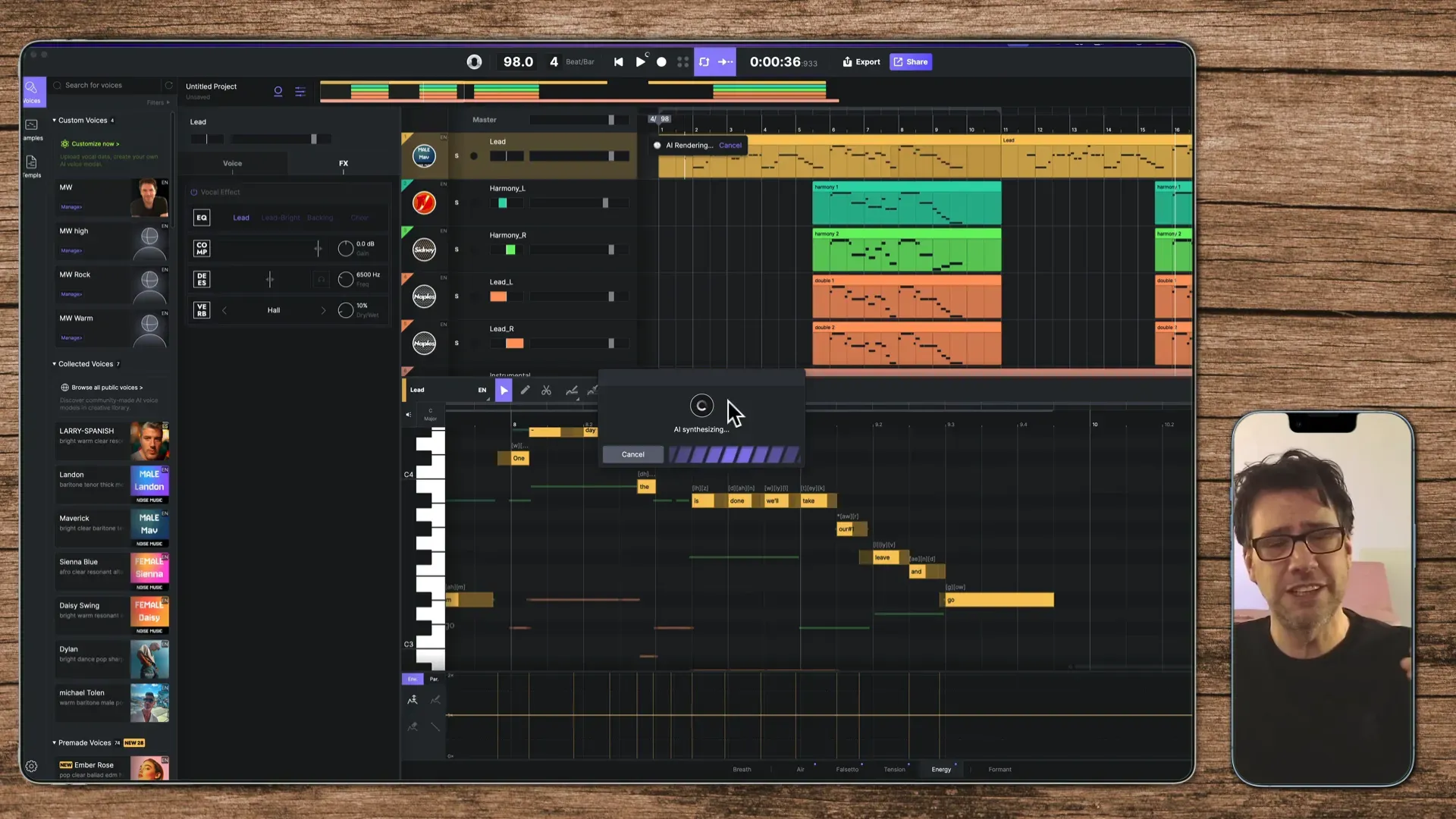Mute the Lead_R track with the S button
The height and width of the screenshot is (819, 1456).
click(x=457, y=343)
